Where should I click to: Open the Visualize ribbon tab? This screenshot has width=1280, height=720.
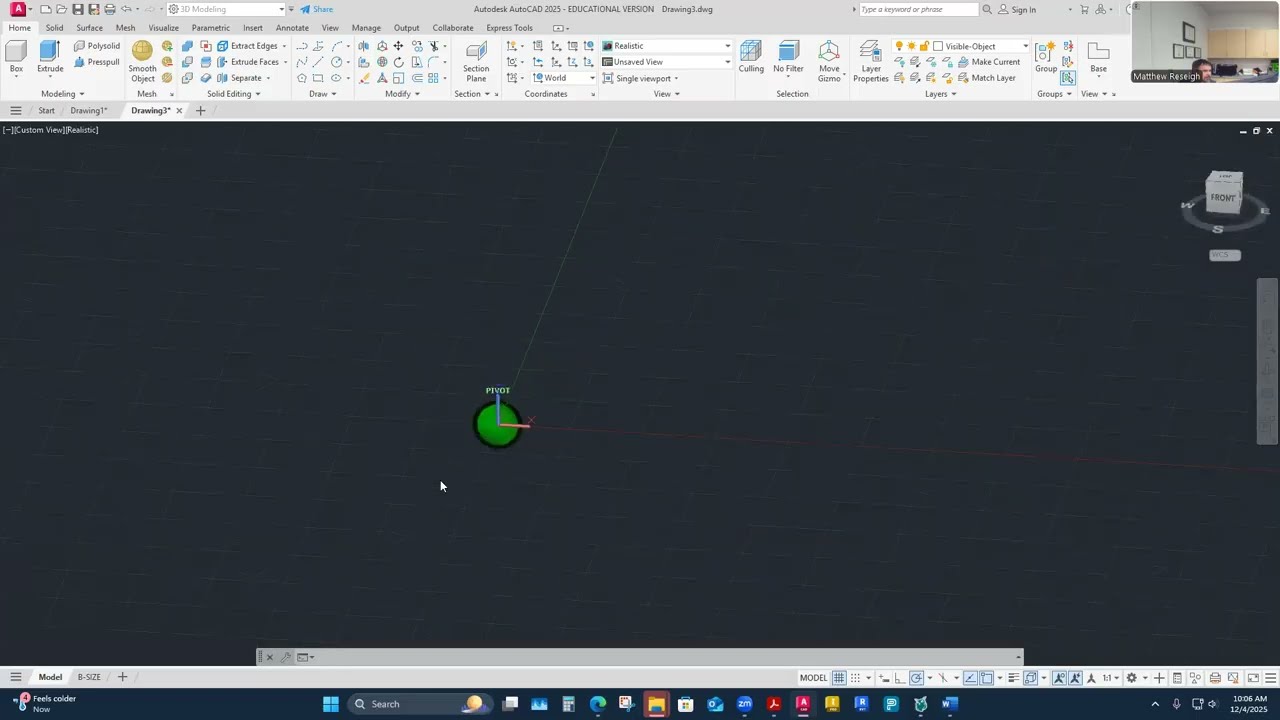[163, 28]
